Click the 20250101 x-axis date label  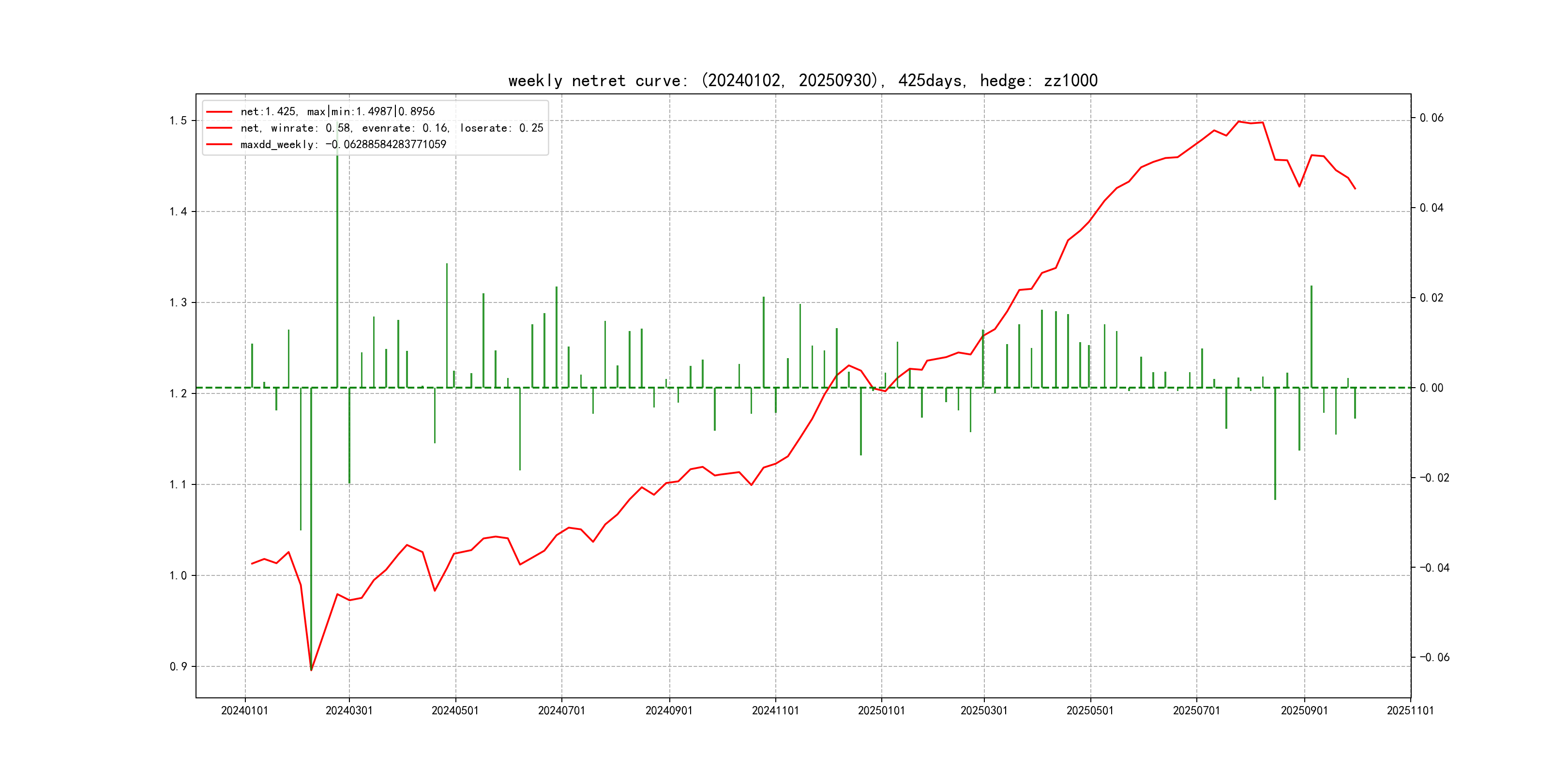(x=881, y=710)
